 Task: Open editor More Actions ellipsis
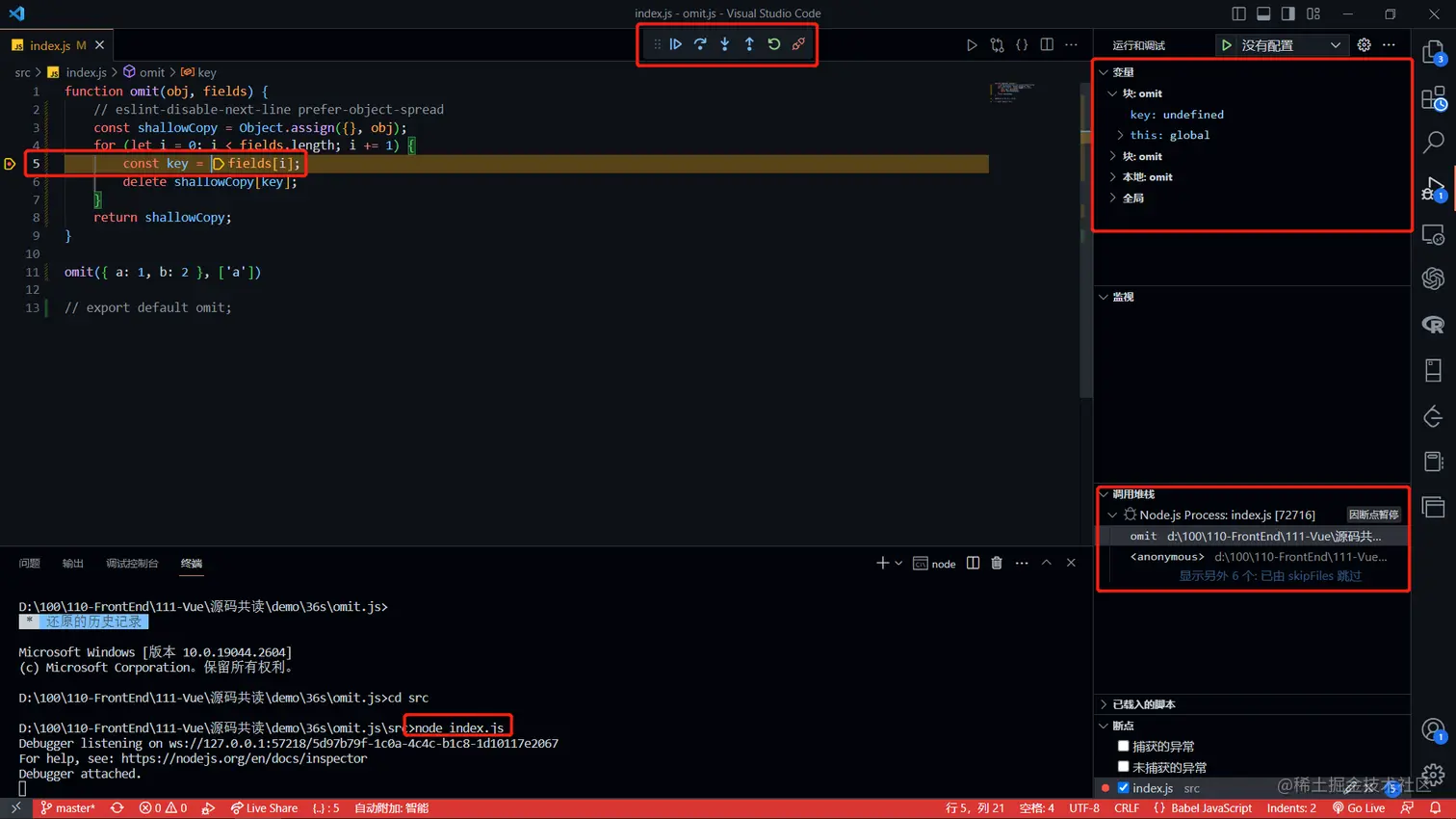pyautogui.click(x=1071, y=45)
